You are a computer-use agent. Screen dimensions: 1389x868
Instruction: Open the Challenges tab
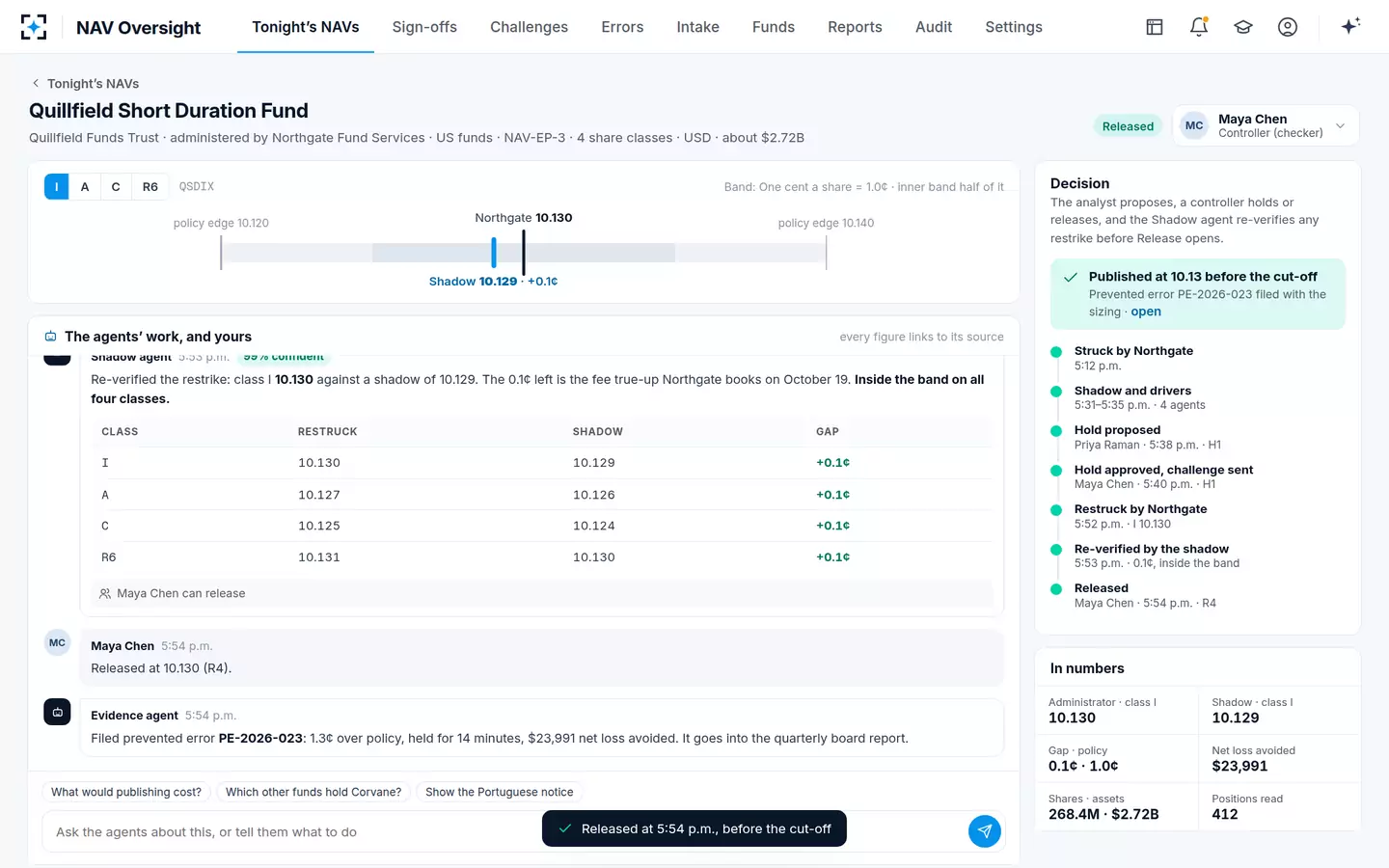(529, 27)
